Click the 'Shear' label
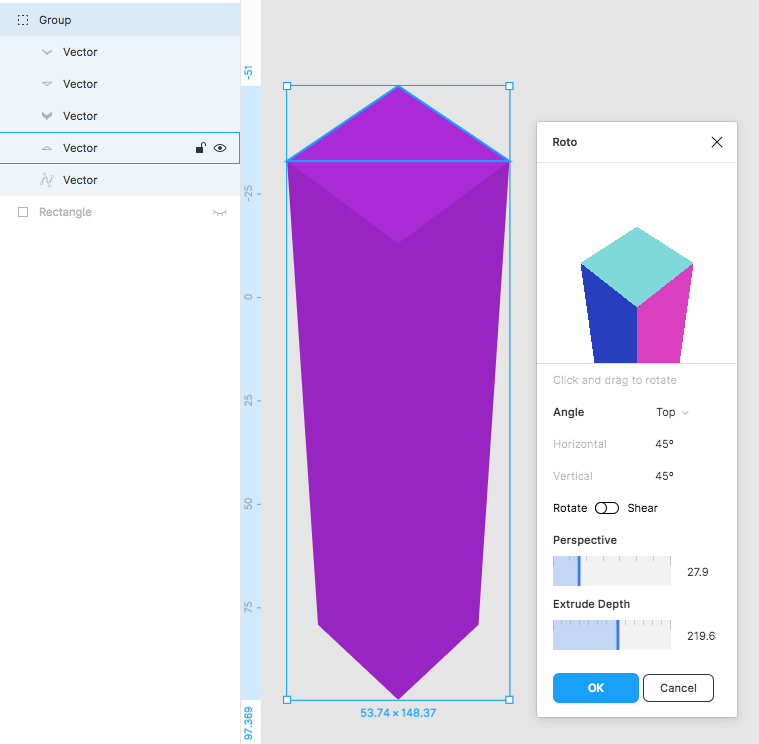 [642, 508]
